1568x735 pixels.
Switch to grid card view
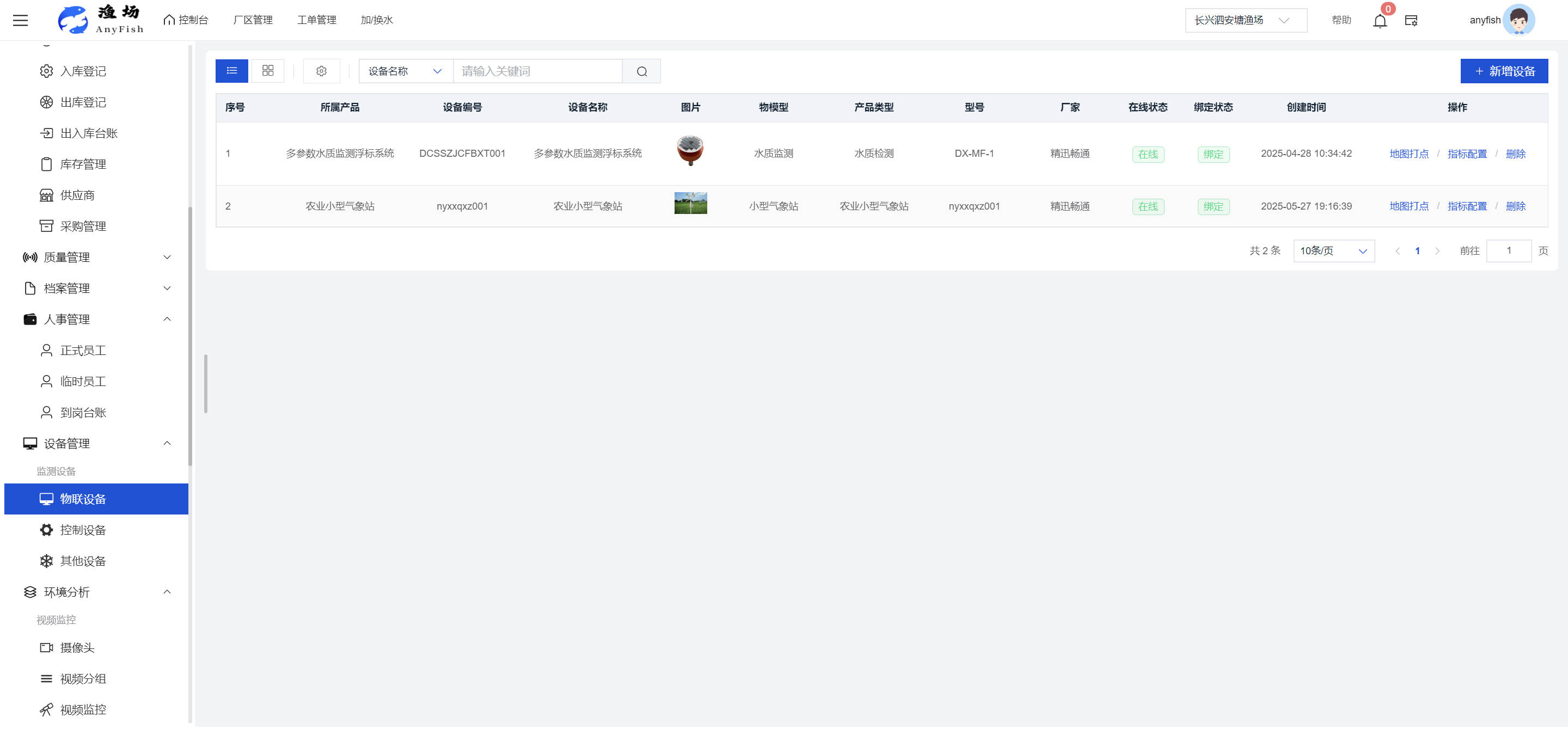pos(268,71)
